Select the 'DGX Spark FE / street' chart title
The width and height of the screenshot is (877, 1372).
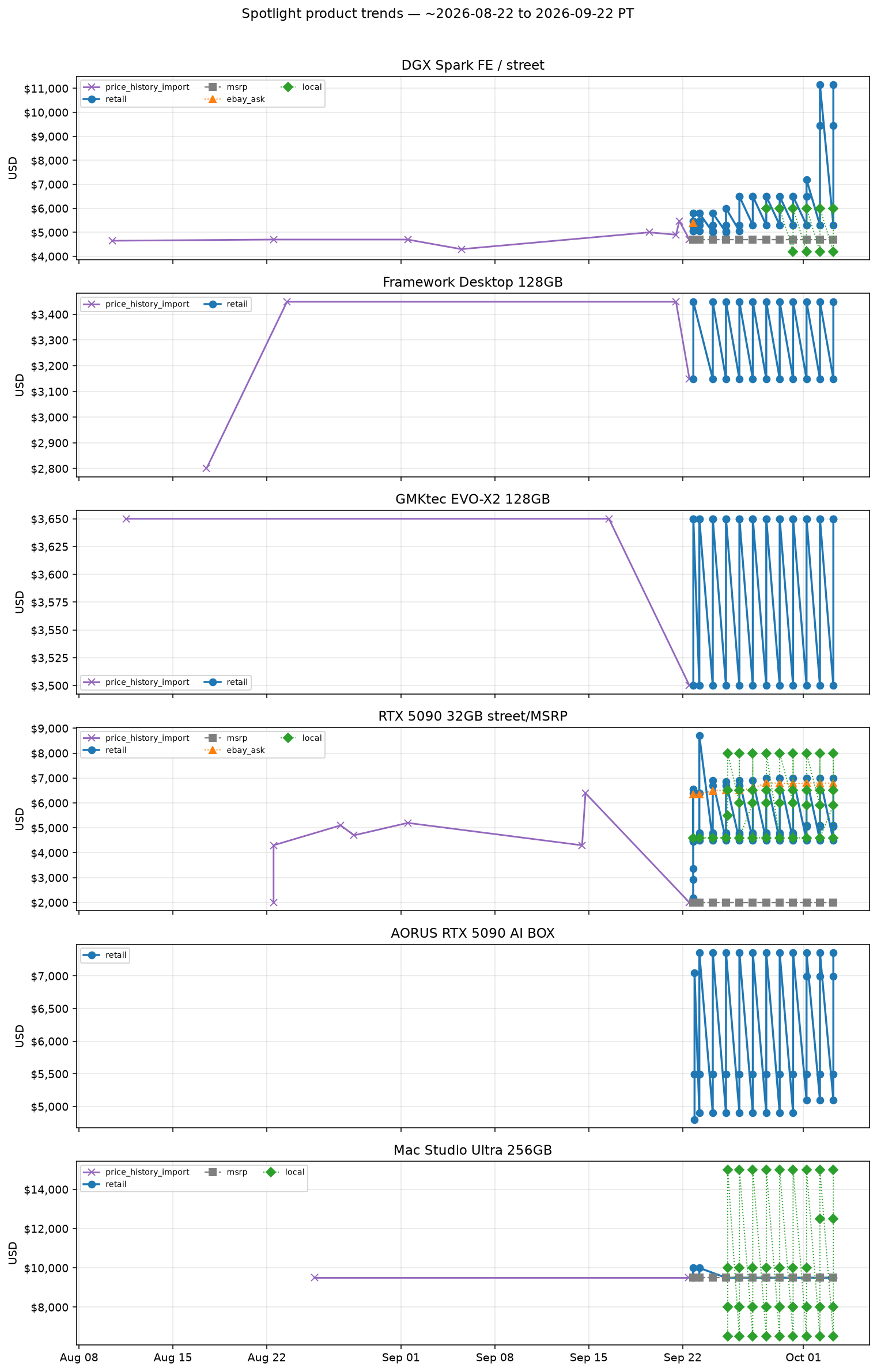pos(472,66)
